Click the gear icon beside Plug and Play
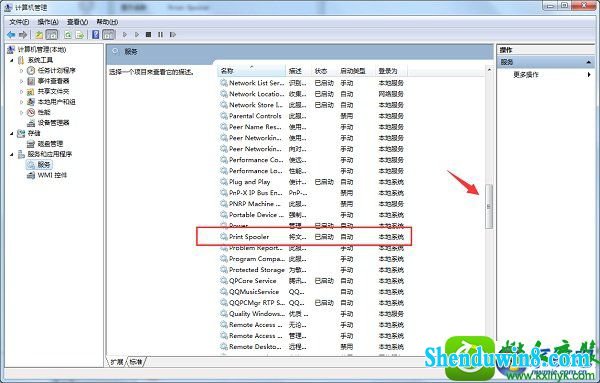 (223, 182)
